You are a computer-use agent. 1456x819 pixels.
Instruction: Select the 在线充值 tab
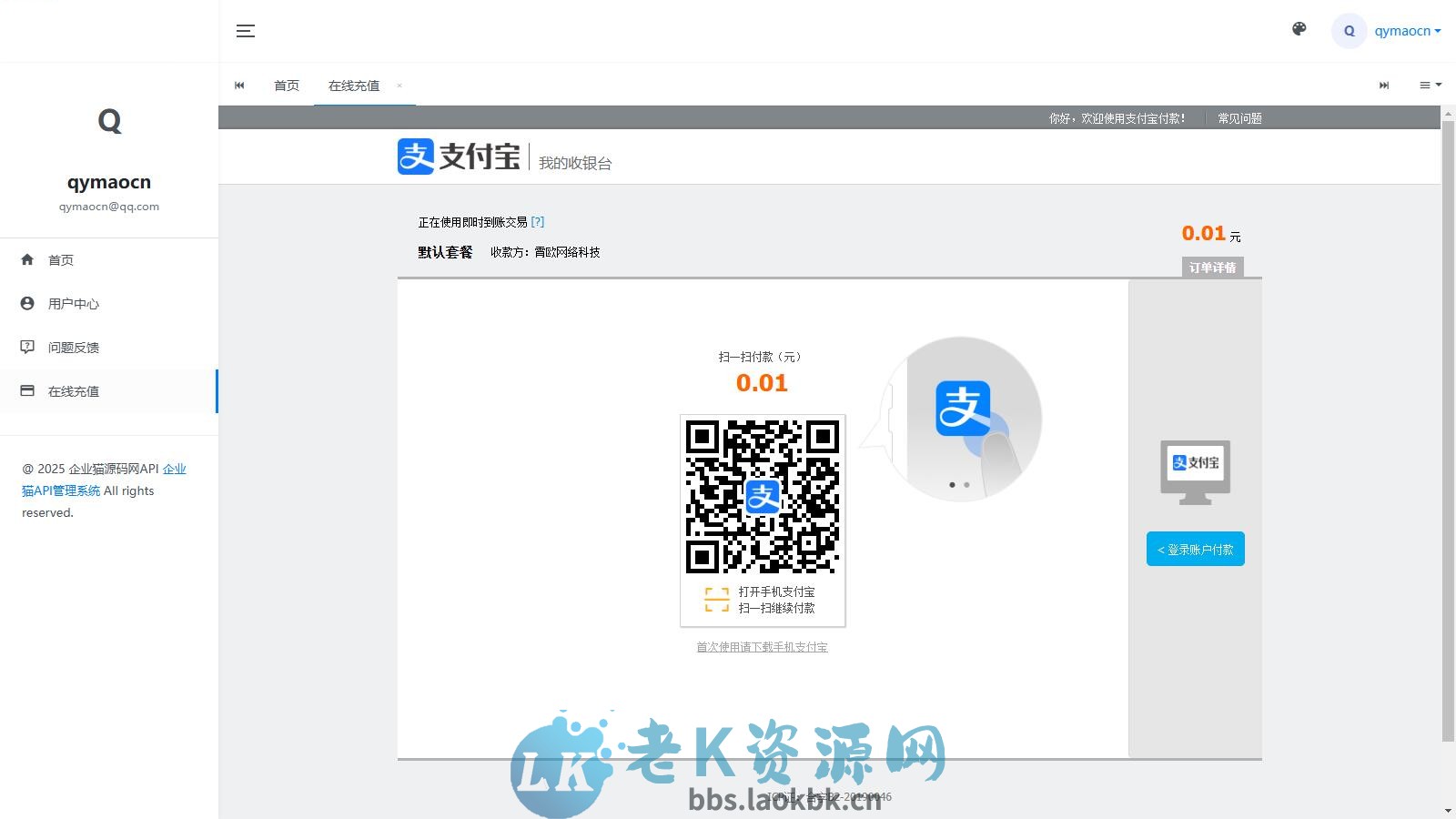(x=353, y=85)
